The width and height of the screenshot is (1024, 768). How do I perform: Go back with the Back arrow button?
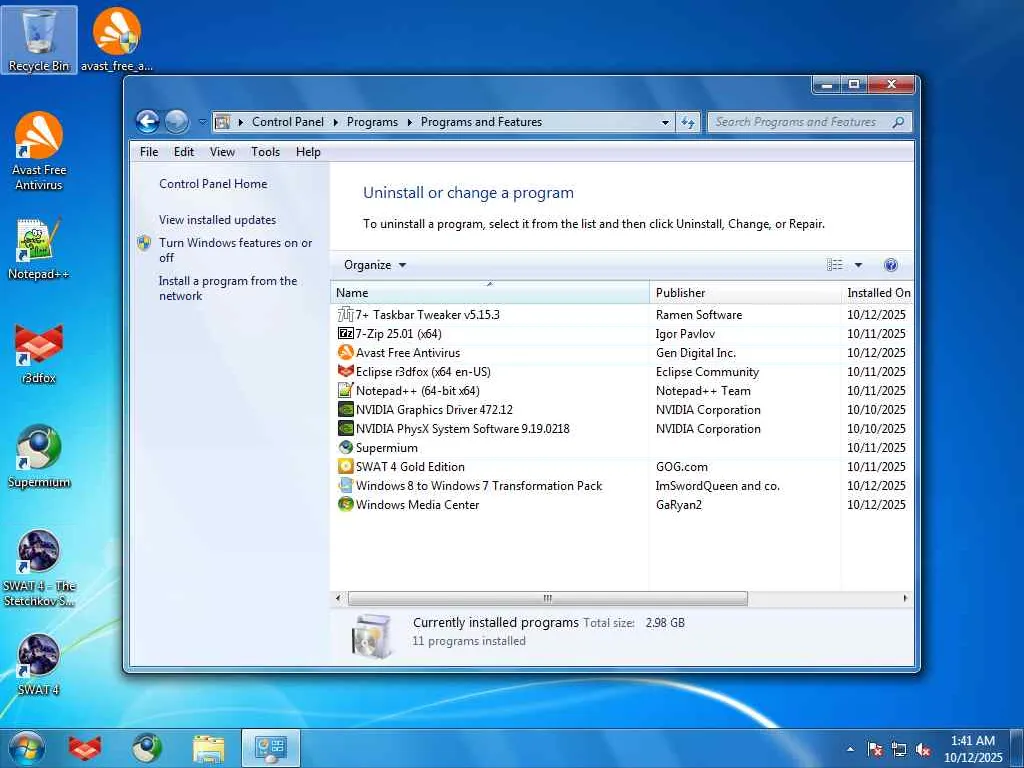pos(148,121)
